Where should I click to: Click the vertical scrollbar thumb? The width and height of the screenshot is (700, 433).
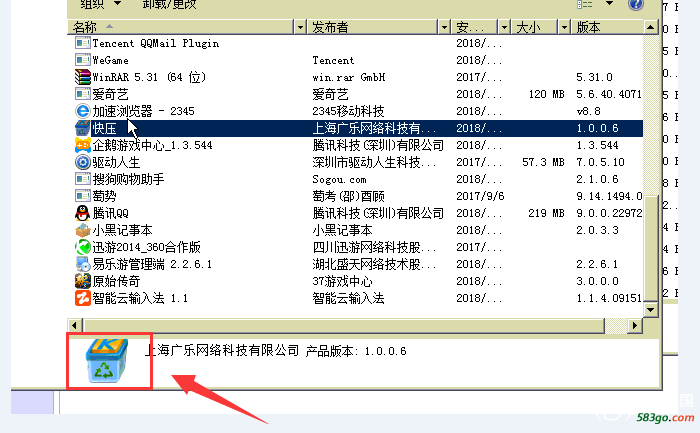(x=650, y=248)
